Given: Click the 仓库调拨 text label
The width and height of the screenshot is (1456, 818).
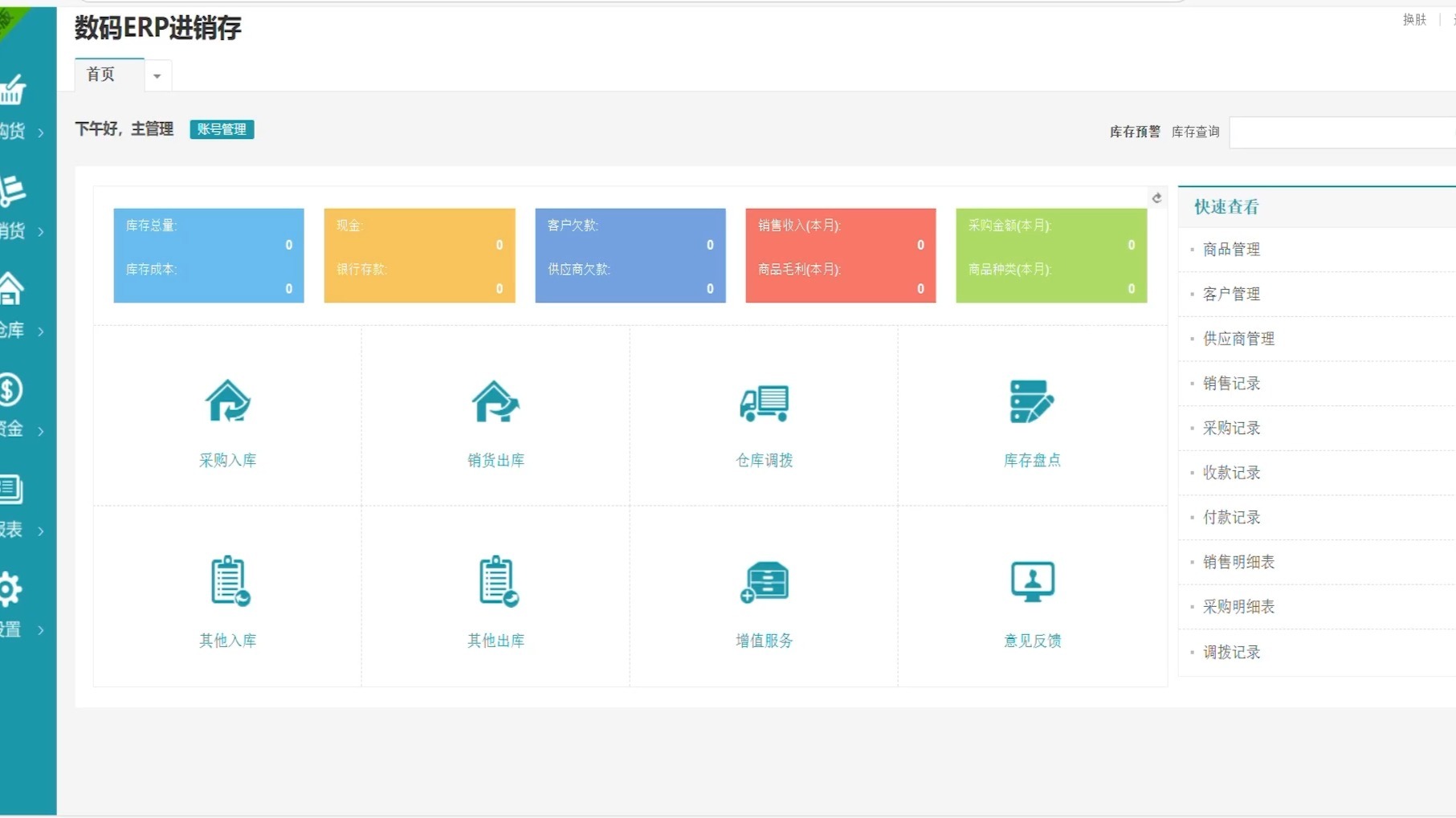Looking at the screenshot, I should pyautogui.click(x=764, y=461).
